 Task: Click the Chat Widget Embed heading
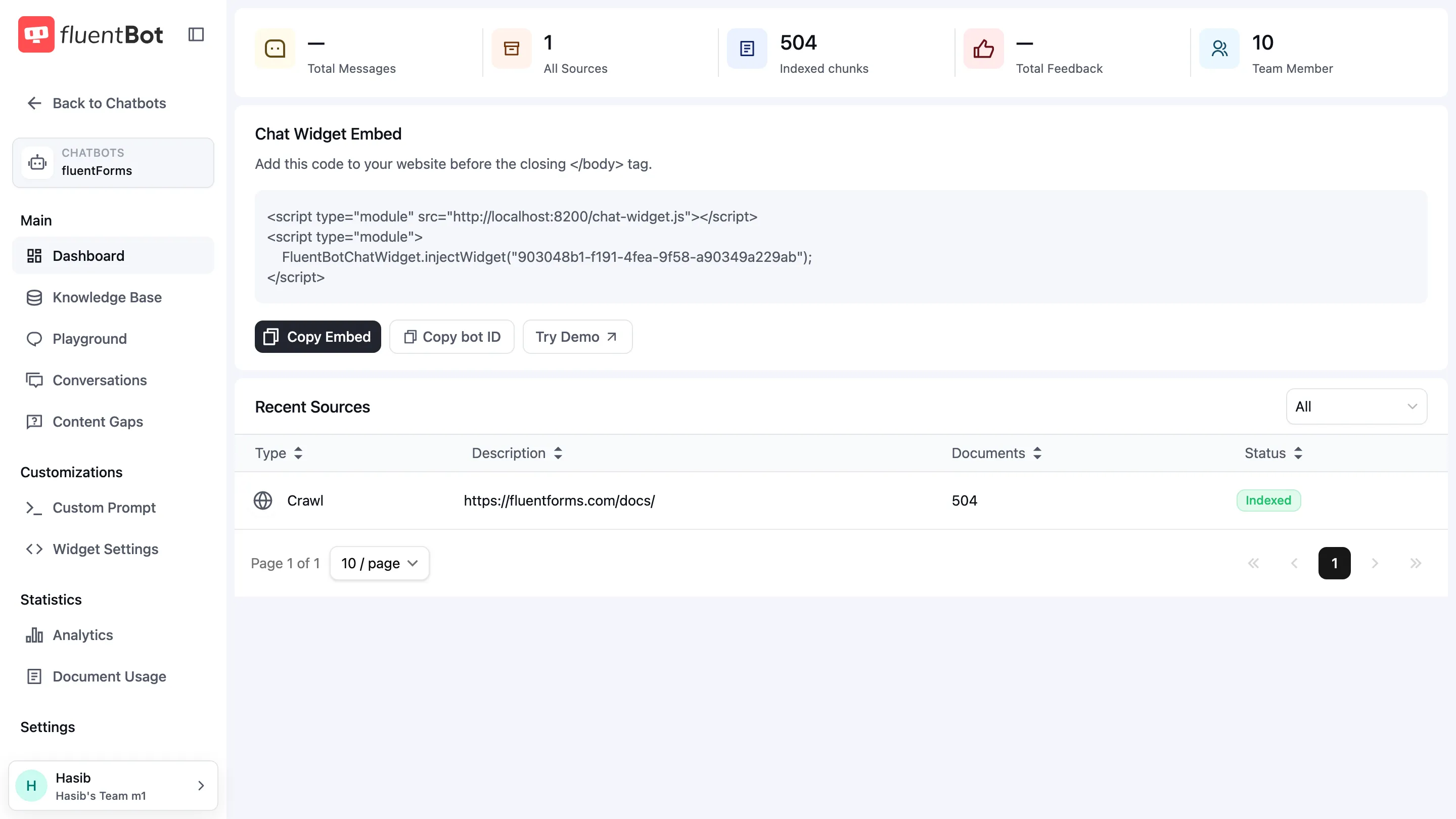[x=328, y=134]
